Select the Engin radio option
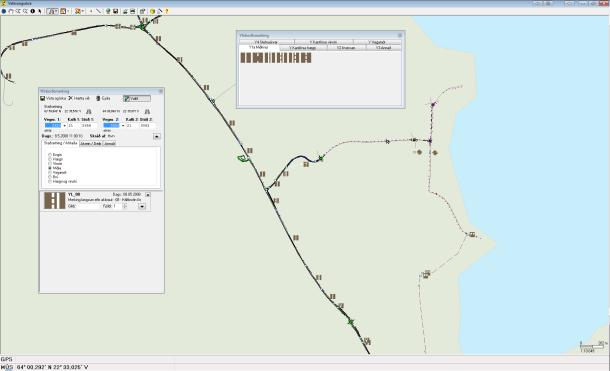 pos(50,155)
